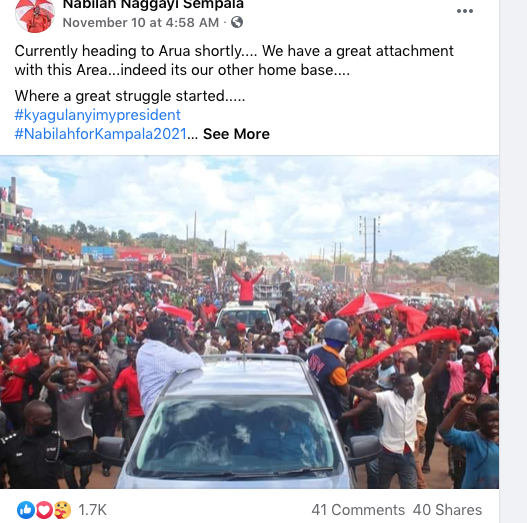527x523 pixels.
Task: Open the #NabilahforKampala2021 hashtag link
Action: pos(100,134)
